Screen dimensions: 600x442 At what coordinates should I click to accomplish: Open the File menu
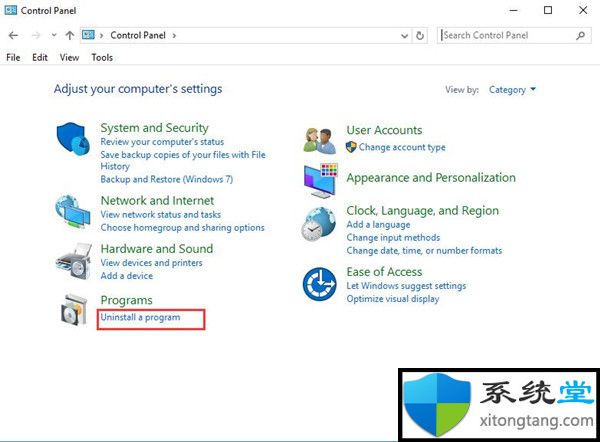pyautogui.click(x=13, y=57)
